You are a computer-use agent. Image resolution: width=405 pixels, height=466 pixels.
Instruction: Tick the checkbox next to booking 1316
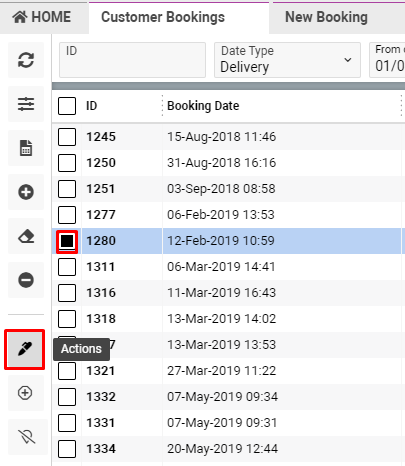point(67,293)
